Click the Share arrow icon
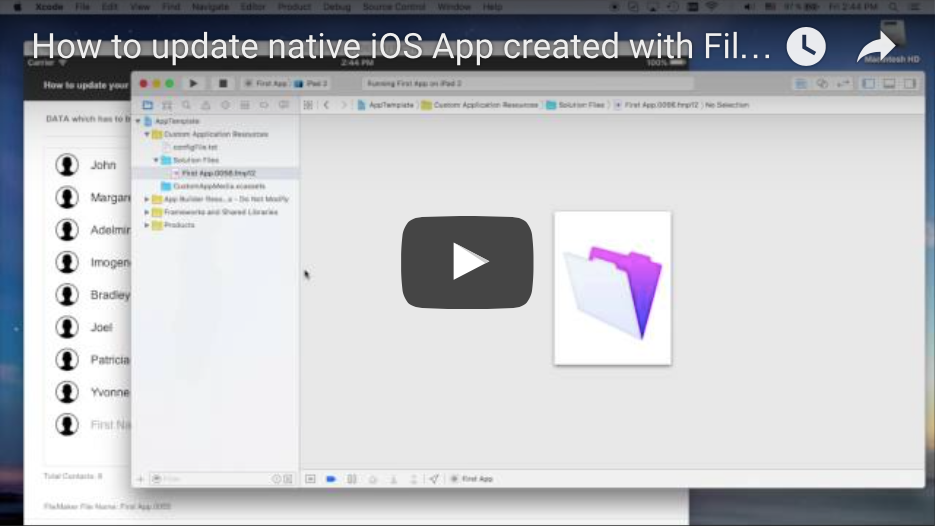 (x=876, y=46)
